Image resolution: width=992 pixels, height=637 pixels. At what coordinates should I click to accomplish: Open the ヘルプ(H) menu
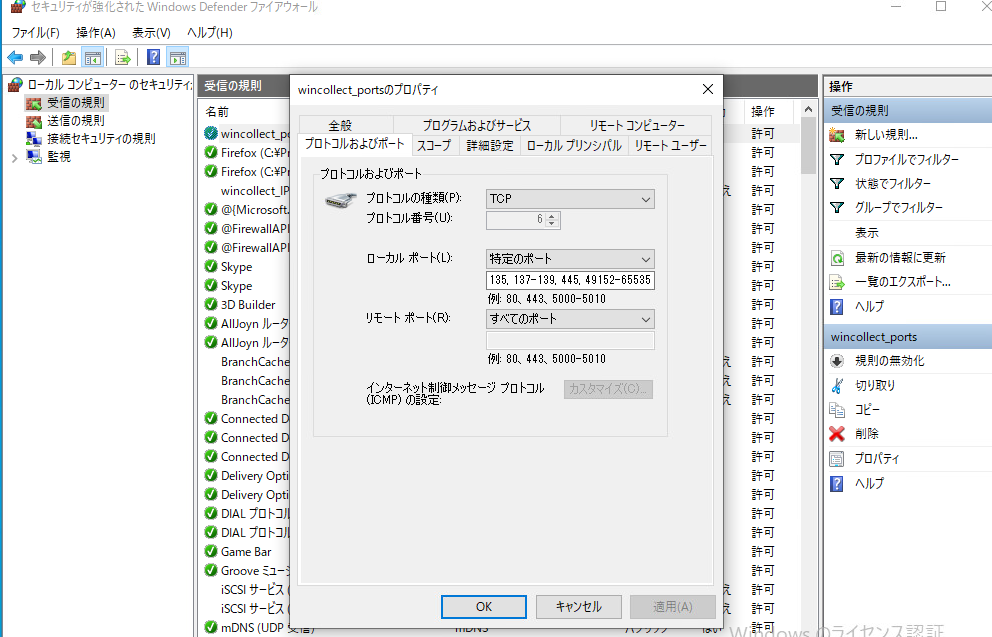(x=209, y=33)
